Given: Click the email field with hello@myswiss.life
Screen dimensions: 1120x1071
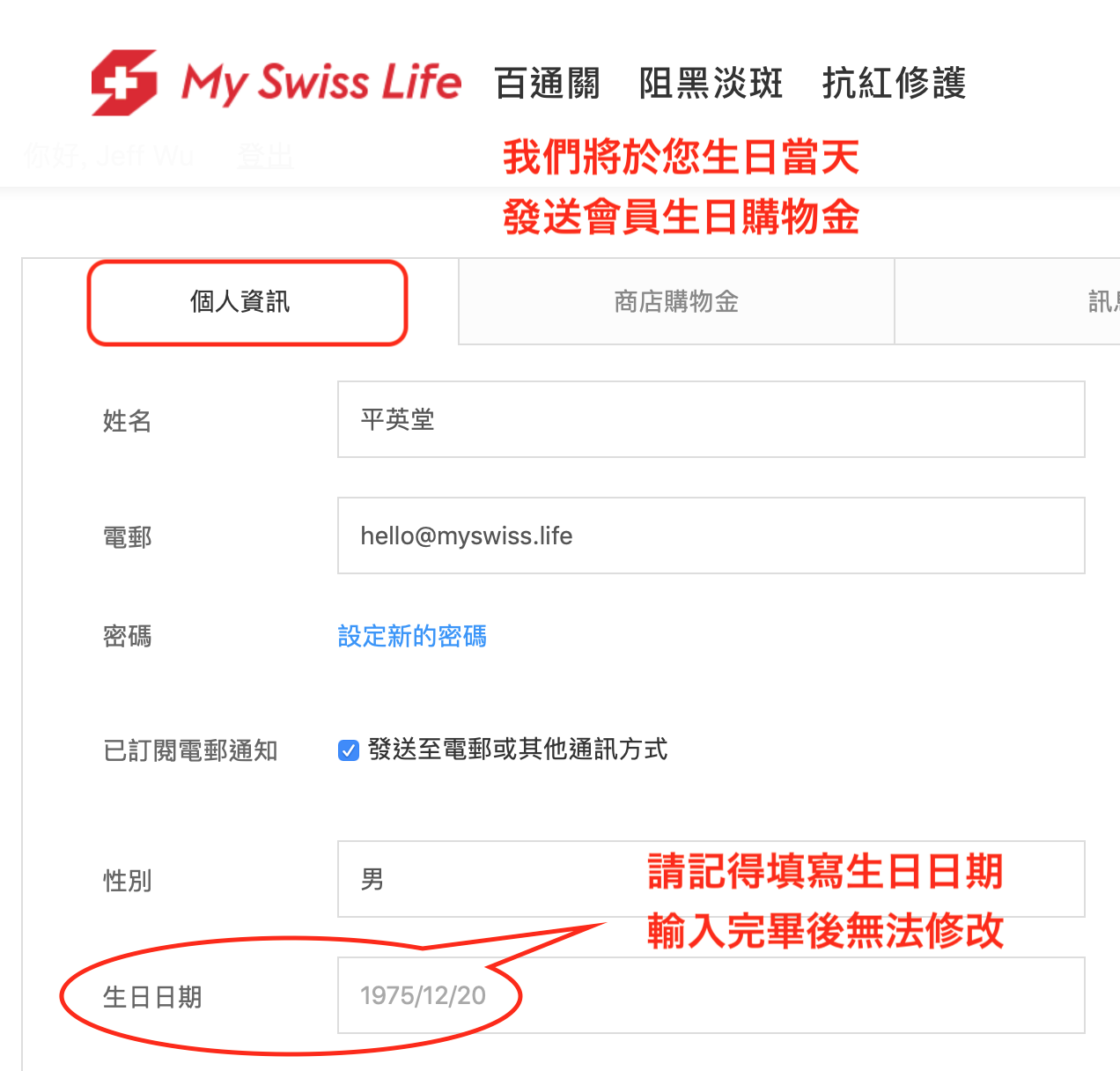Looking at the screenshot, I should (x=711, y=535).
